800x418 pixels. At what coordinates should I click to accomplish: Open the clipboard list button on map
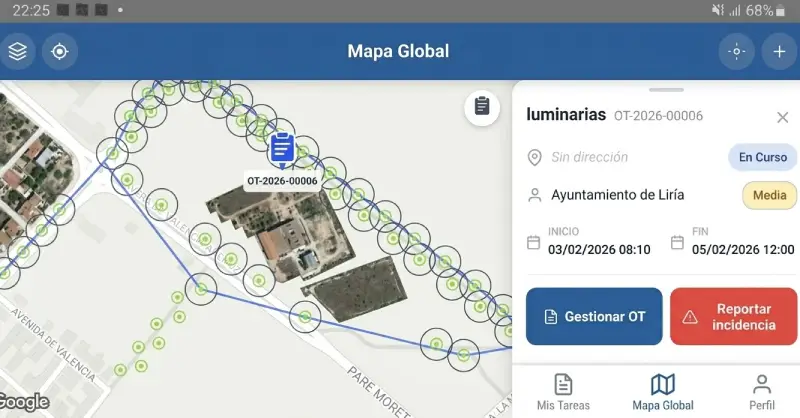482,107
